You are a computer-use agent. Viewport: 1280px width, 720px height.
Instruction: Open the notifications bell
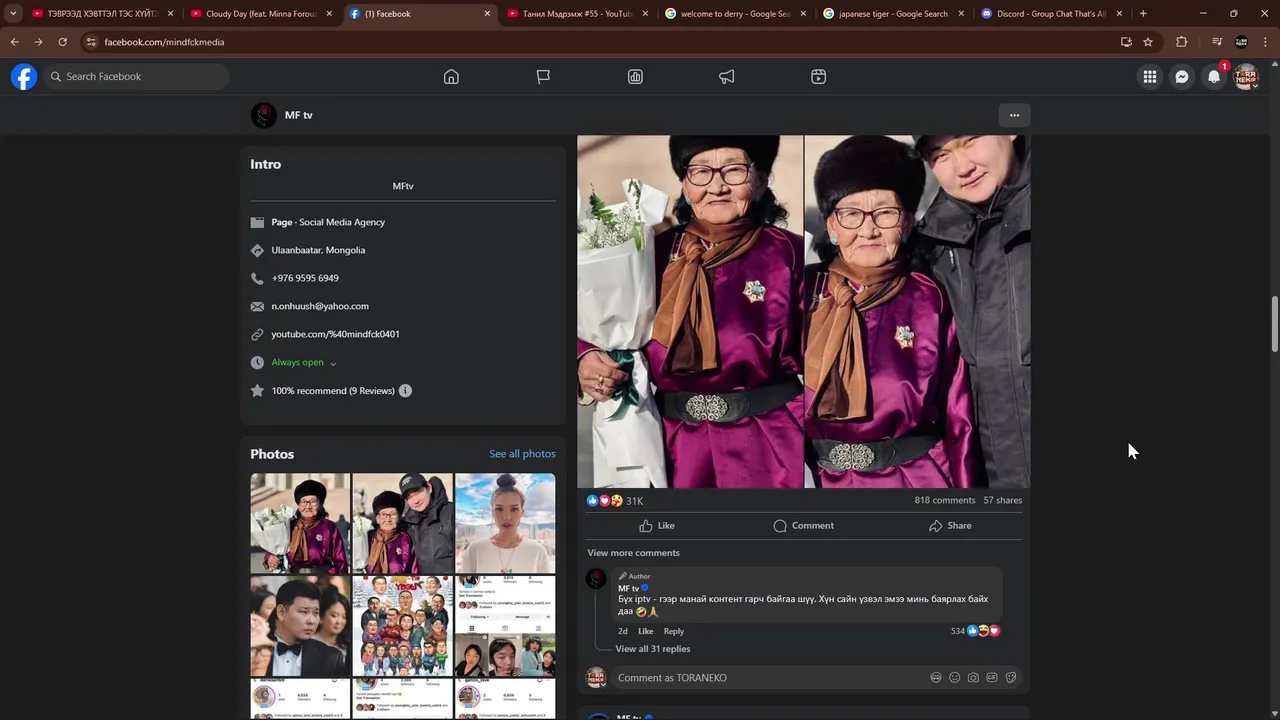click(x=1214, y=77)
